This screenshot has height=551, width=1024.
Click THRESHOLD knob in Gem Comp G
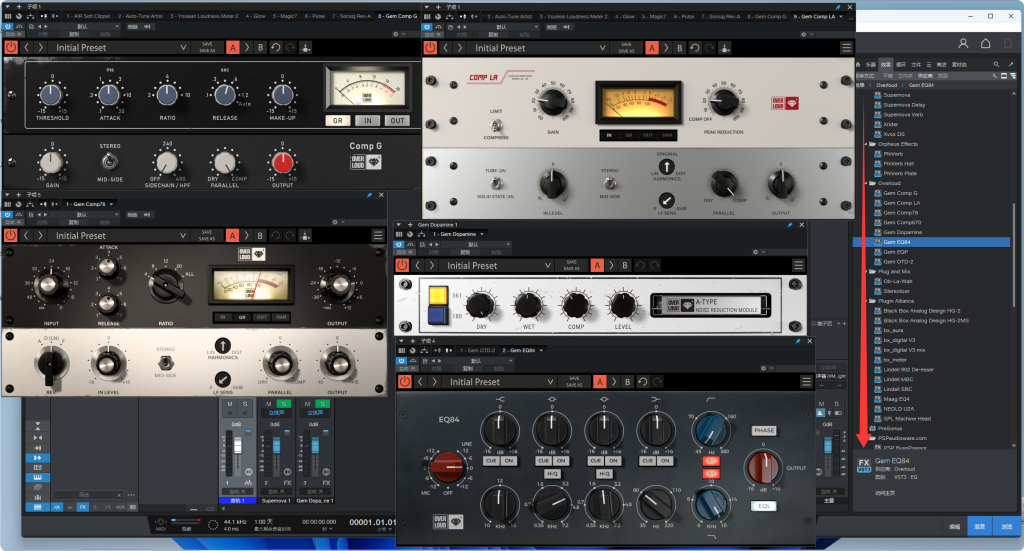(51, 95)
